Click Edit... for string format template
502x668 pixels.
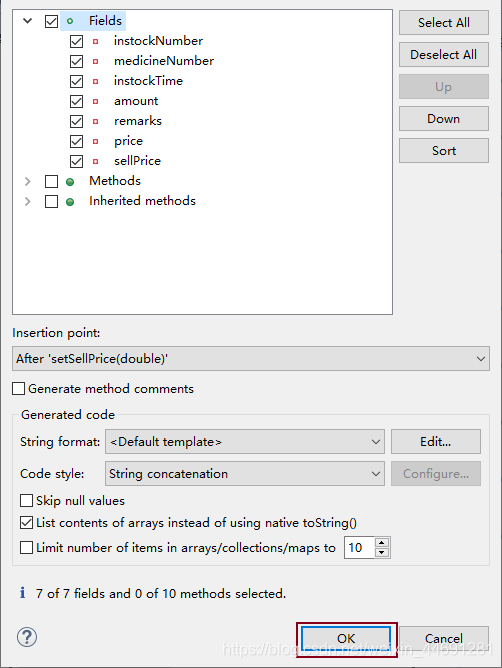pos(436,442)
